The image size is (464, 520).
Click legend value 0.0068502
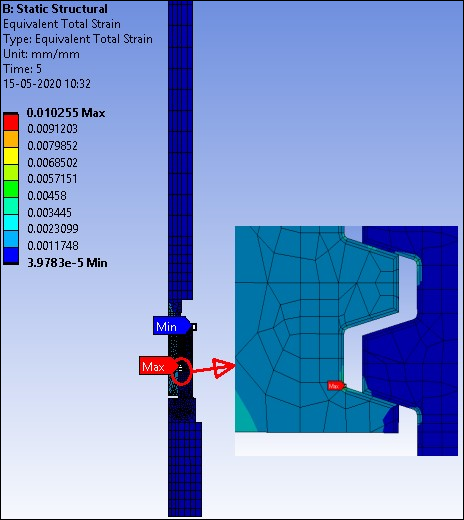pos(52,163)
